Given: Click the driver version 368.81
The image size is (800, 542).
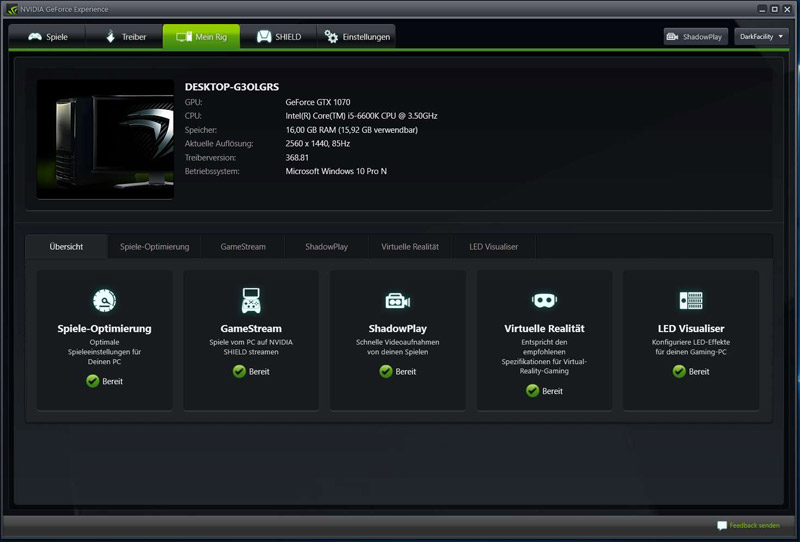Looking at the screenshot, I should pos(297,158).
